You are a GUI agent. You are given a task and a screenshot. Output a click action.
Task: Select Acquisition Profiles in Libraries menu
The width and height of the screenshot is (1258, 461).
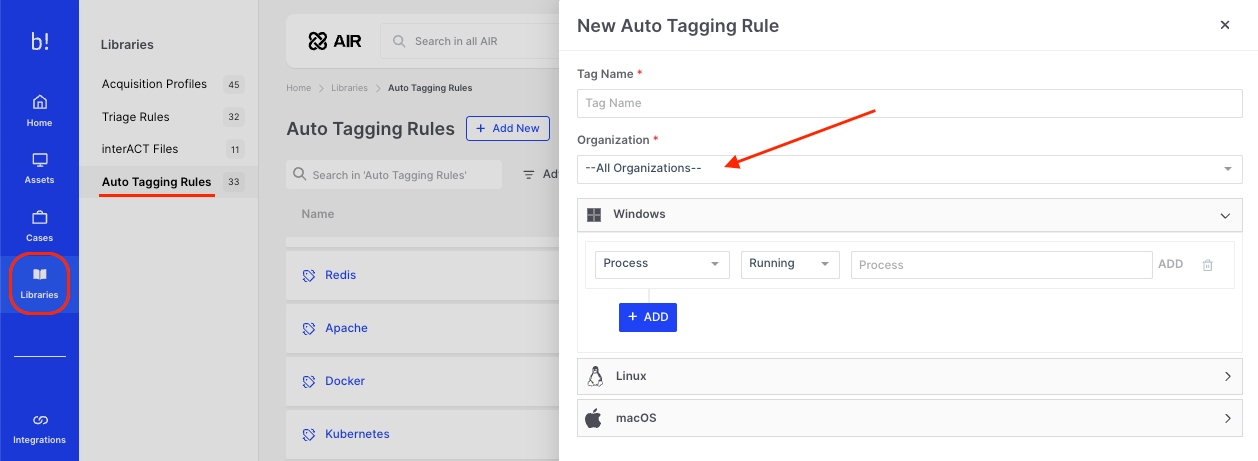click(154, 84)
